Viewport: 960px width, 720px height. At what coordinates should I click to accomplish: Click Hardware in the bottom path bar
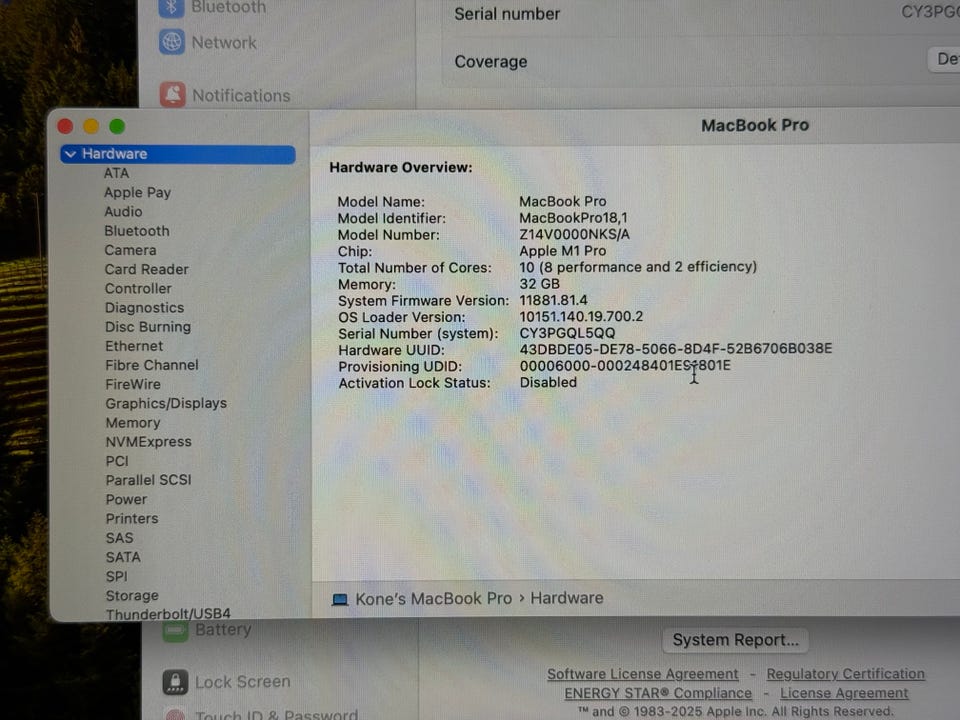[566, 598]
